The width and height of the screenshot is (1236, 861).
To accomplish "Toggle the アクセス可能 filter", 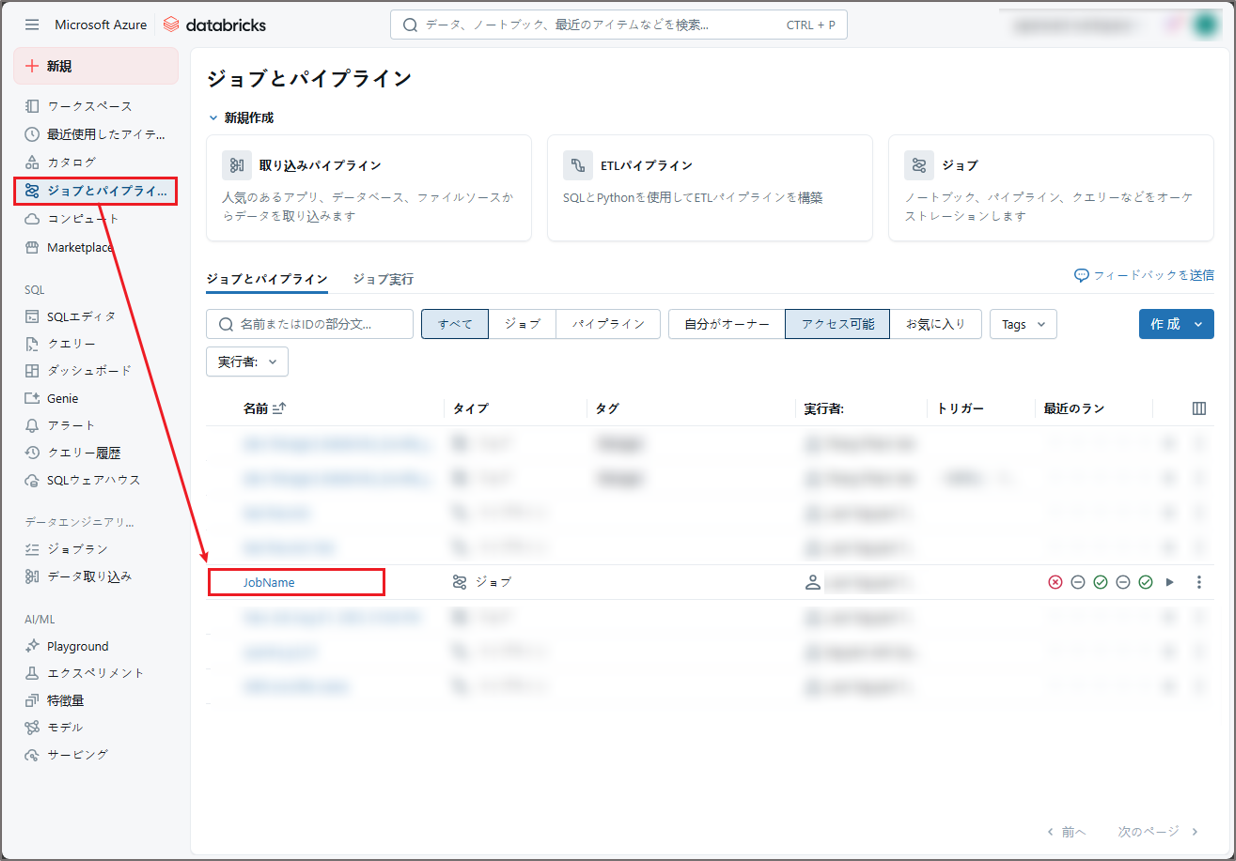I will 838,324.
